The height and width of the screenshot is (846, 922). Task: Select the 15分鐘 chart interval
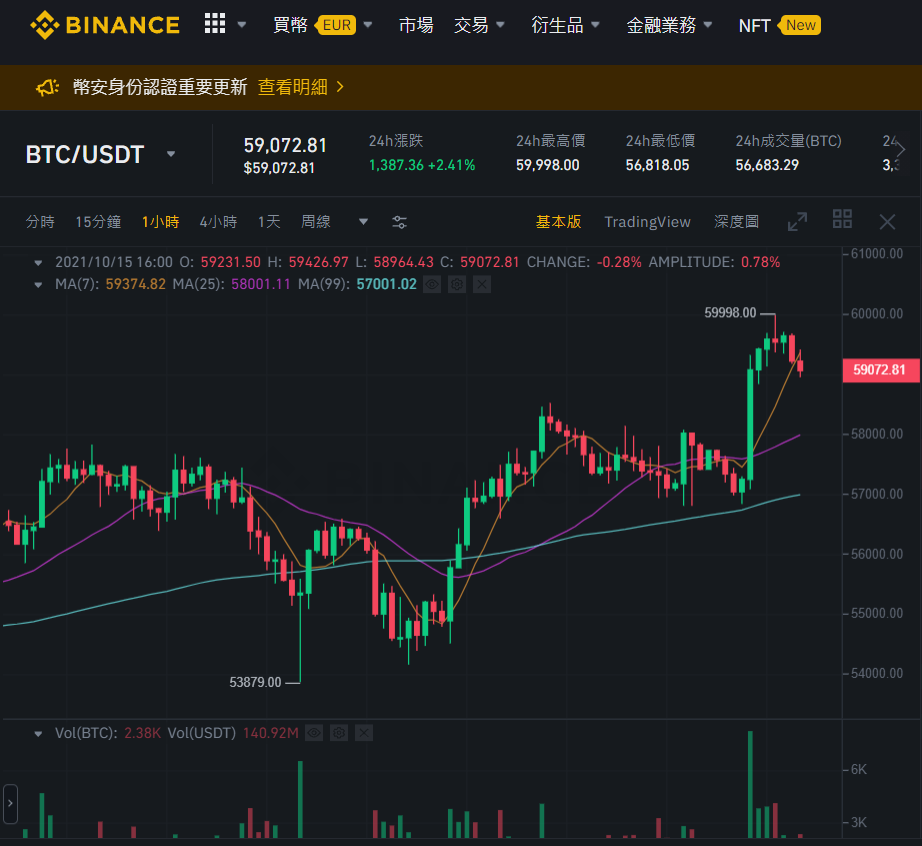(x=98, y=222)
